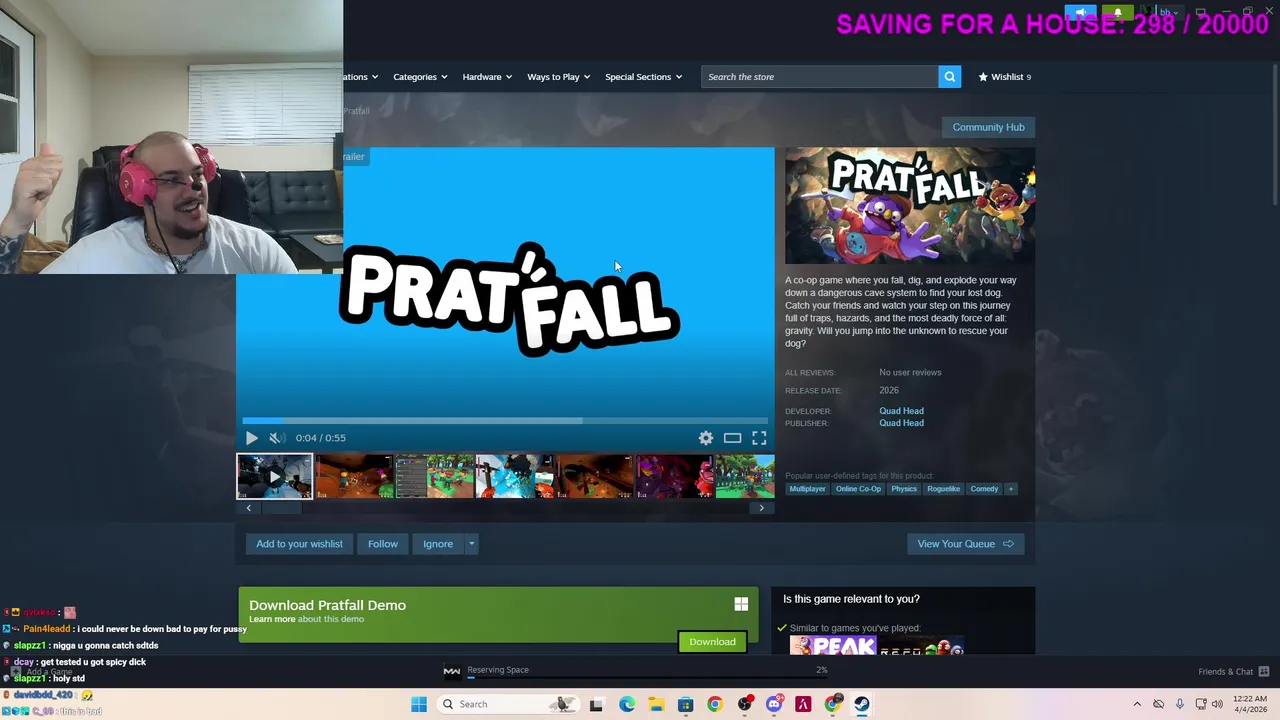Click the Pratfall header capsule image
This screenshot has height=720, width=1280.
point(909,206)
